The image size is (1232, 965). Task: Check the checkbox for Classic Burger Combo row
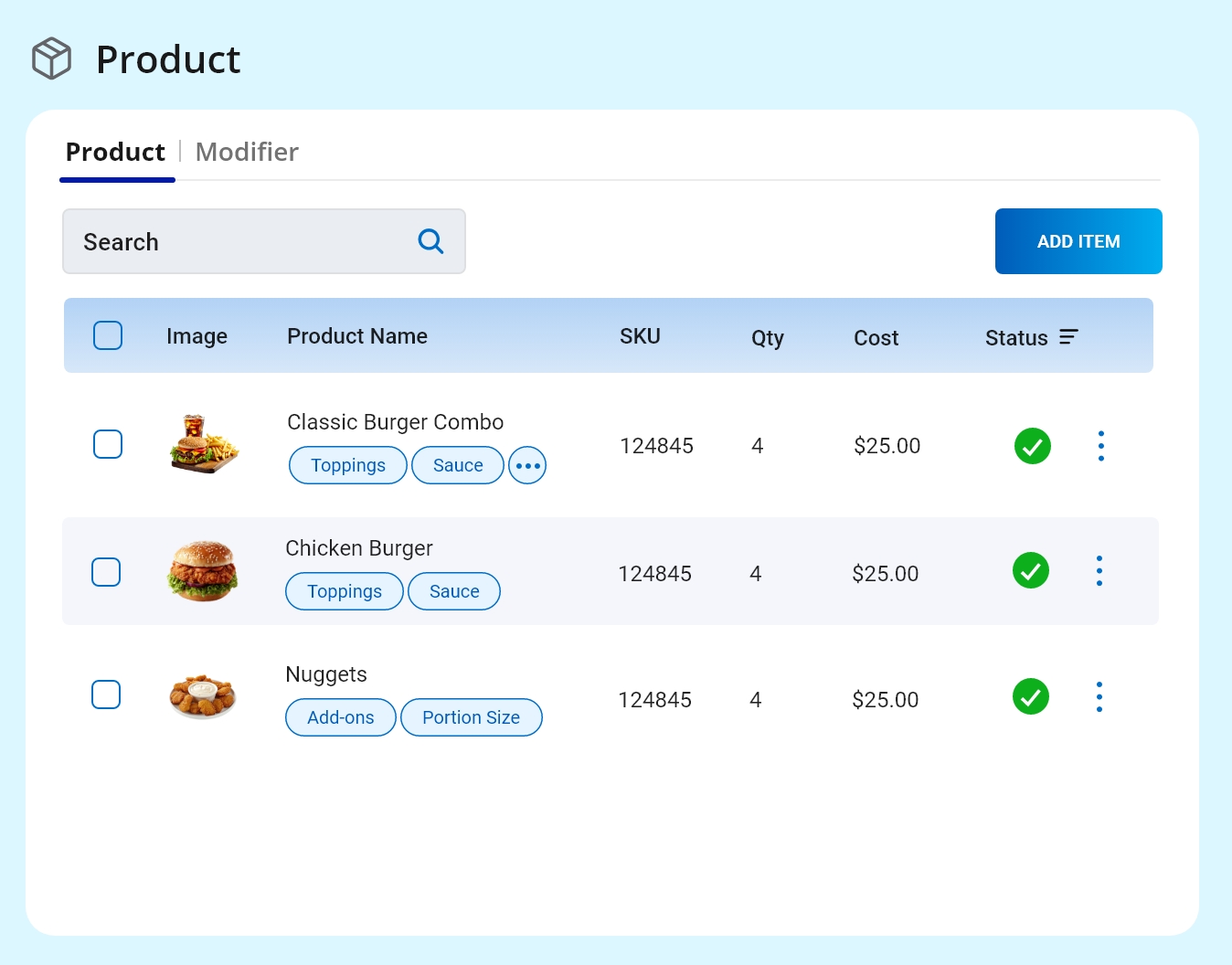pyautogui.click(x=107, y=444)
